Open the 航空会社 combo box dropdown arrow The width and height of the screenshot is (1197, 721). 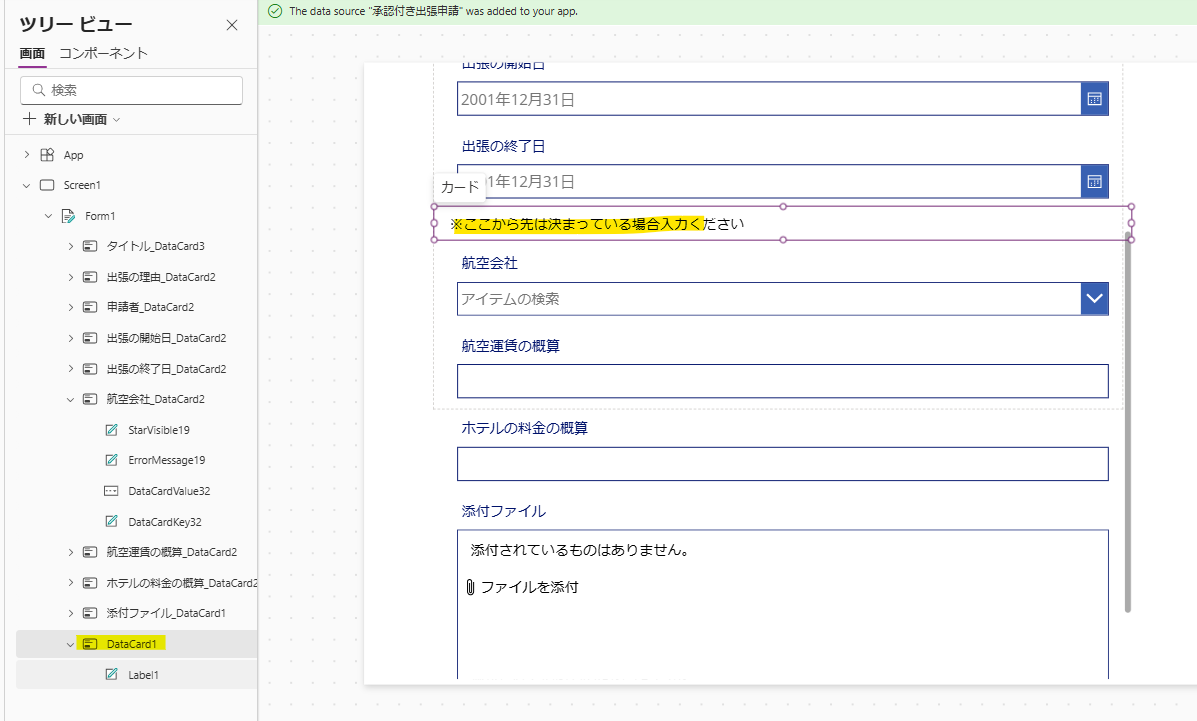1095,299
